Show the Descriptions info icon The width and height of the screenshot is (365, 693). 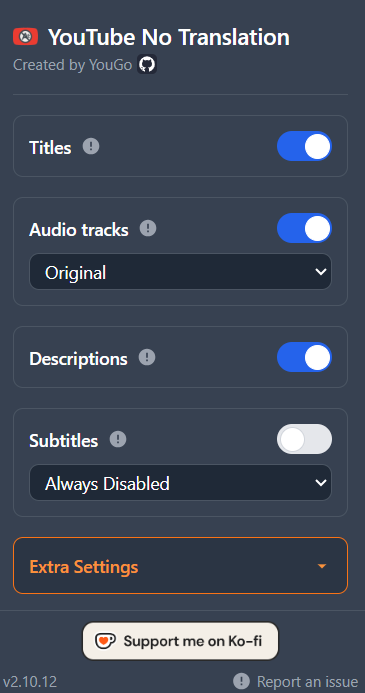coord(147,357)
